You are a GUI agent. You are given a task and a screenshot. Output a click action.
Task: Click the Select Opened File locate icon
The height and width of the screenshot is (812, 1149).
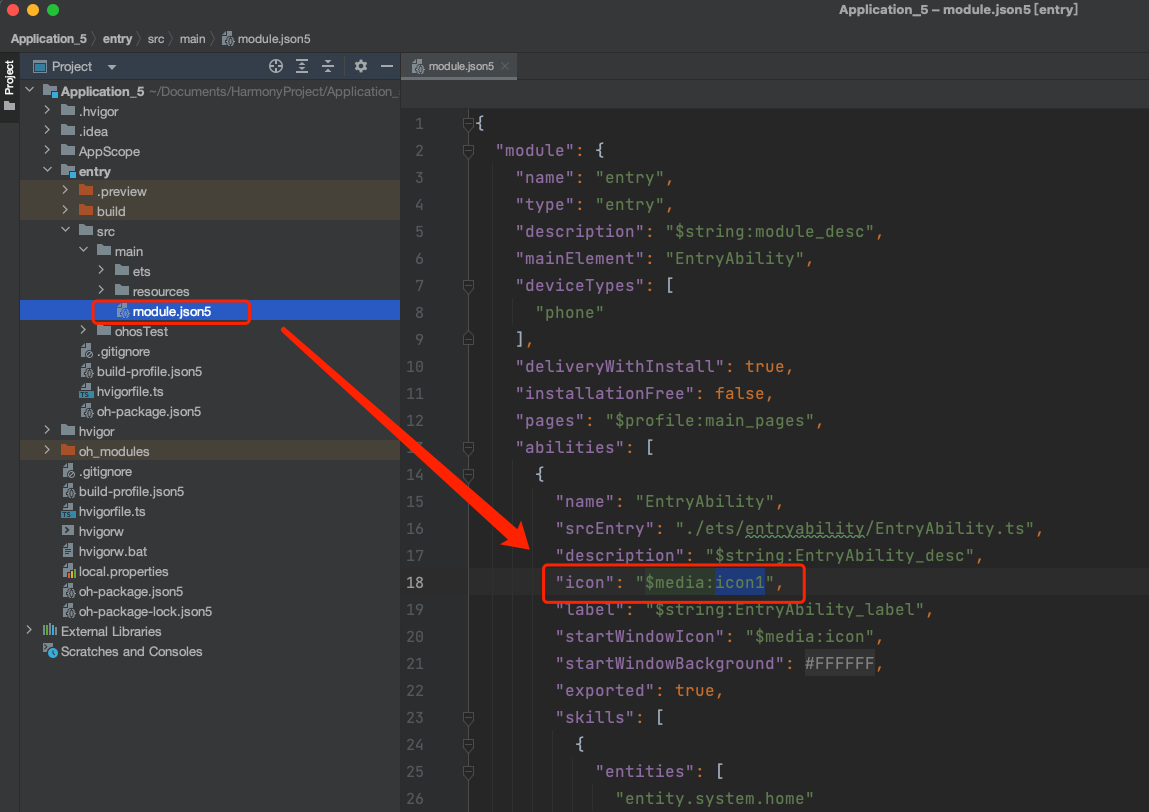coord(276,66)
